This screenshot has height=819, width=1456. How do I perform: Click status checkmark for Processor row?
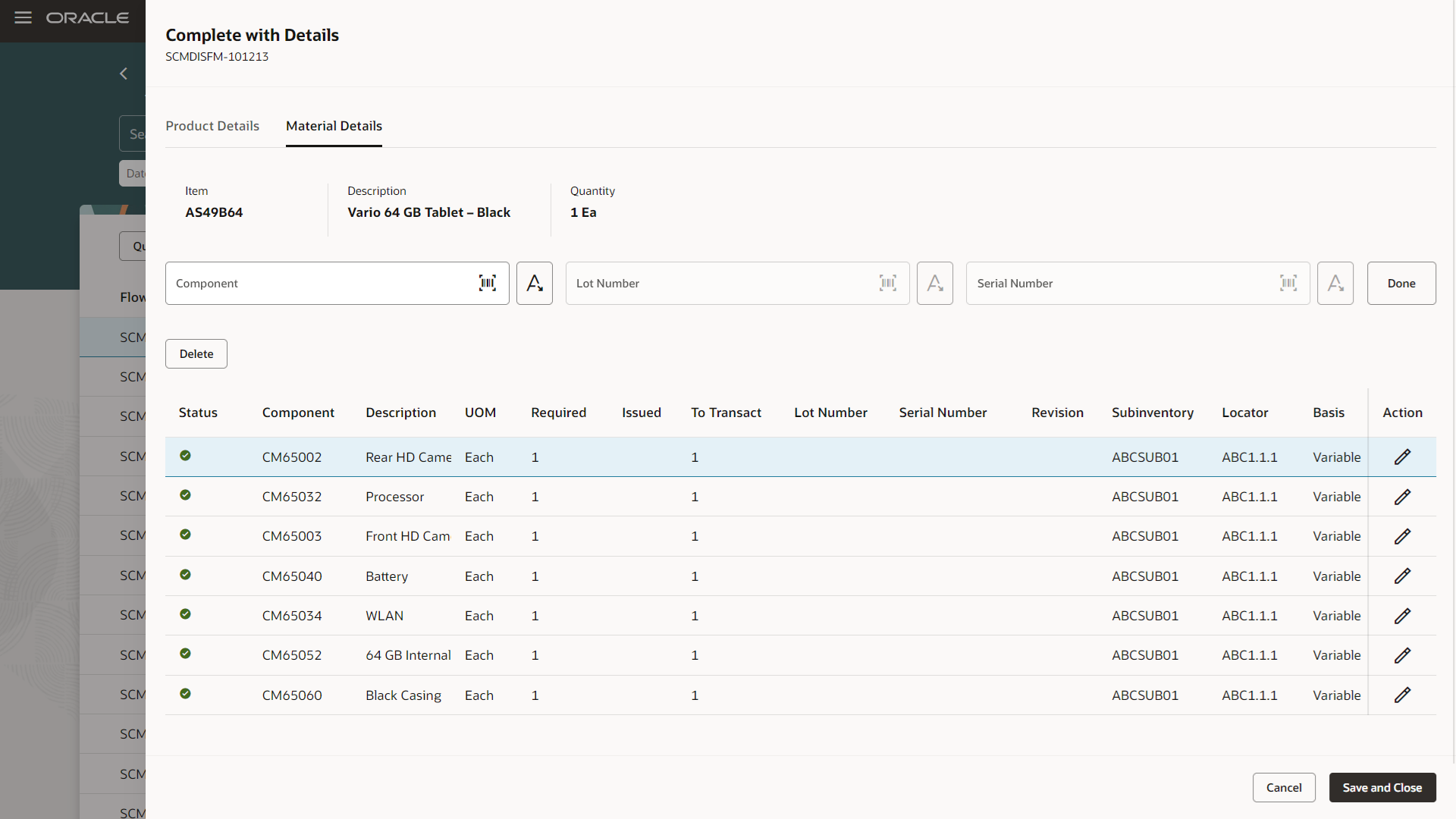click(185, 495)
